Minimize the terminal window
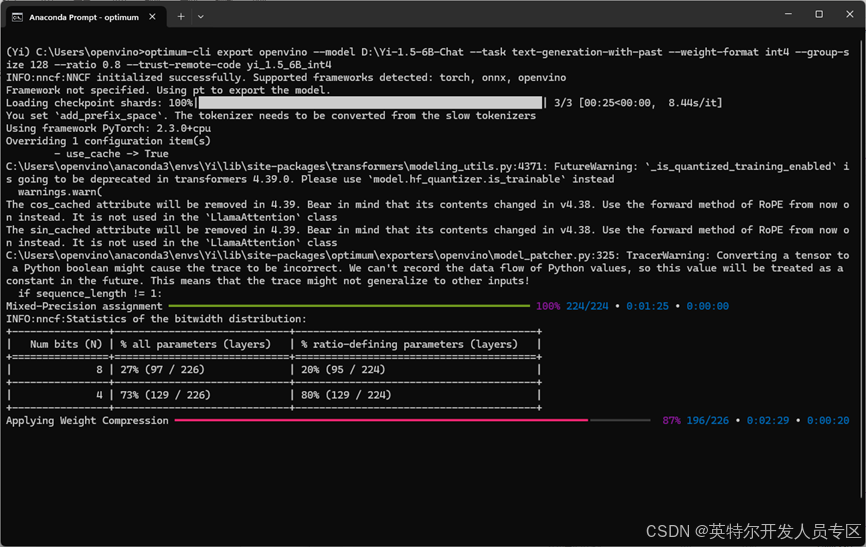 788,14
